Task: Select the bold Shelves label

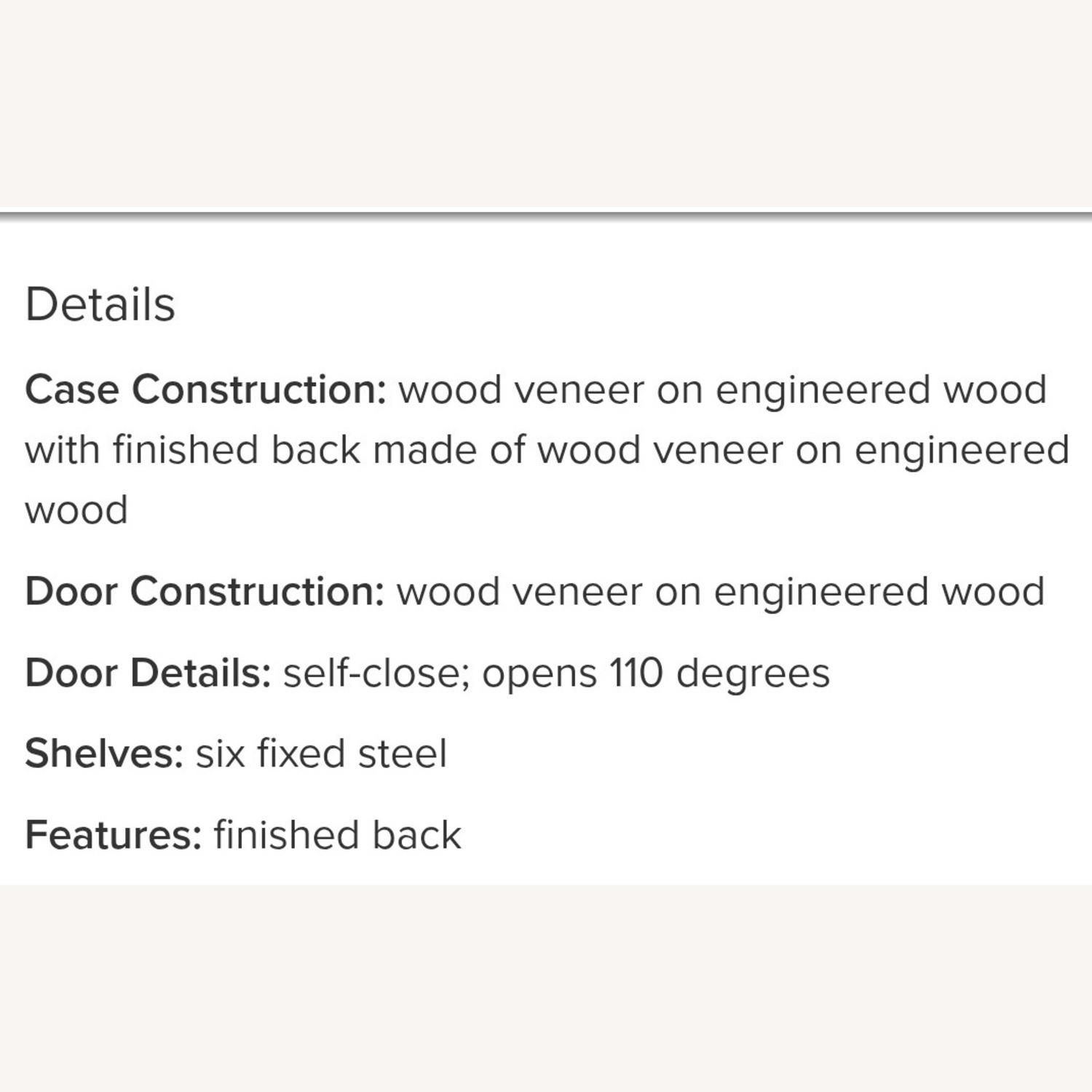Action: click(x=103, y=753)
